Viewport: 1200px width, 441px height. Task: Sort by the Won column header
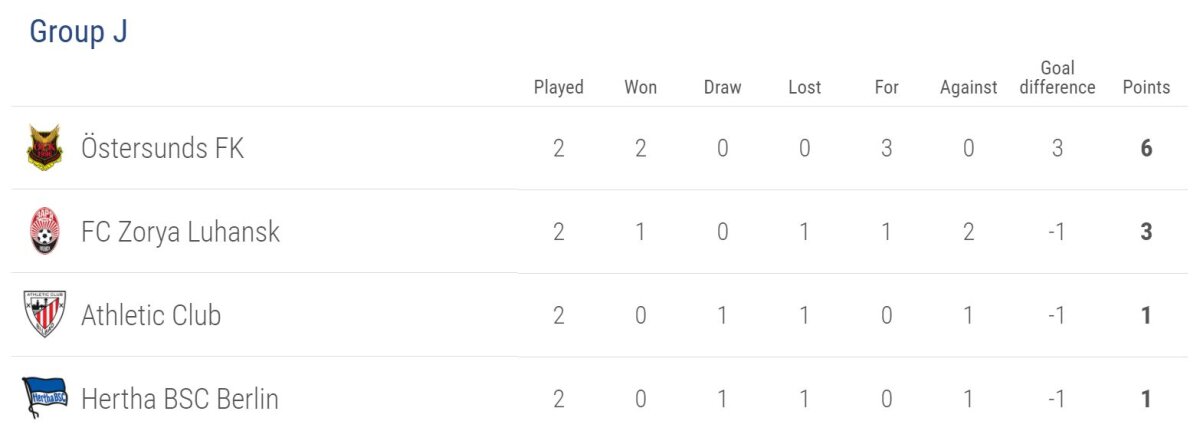pyautogui.click(x=640, y=87)
